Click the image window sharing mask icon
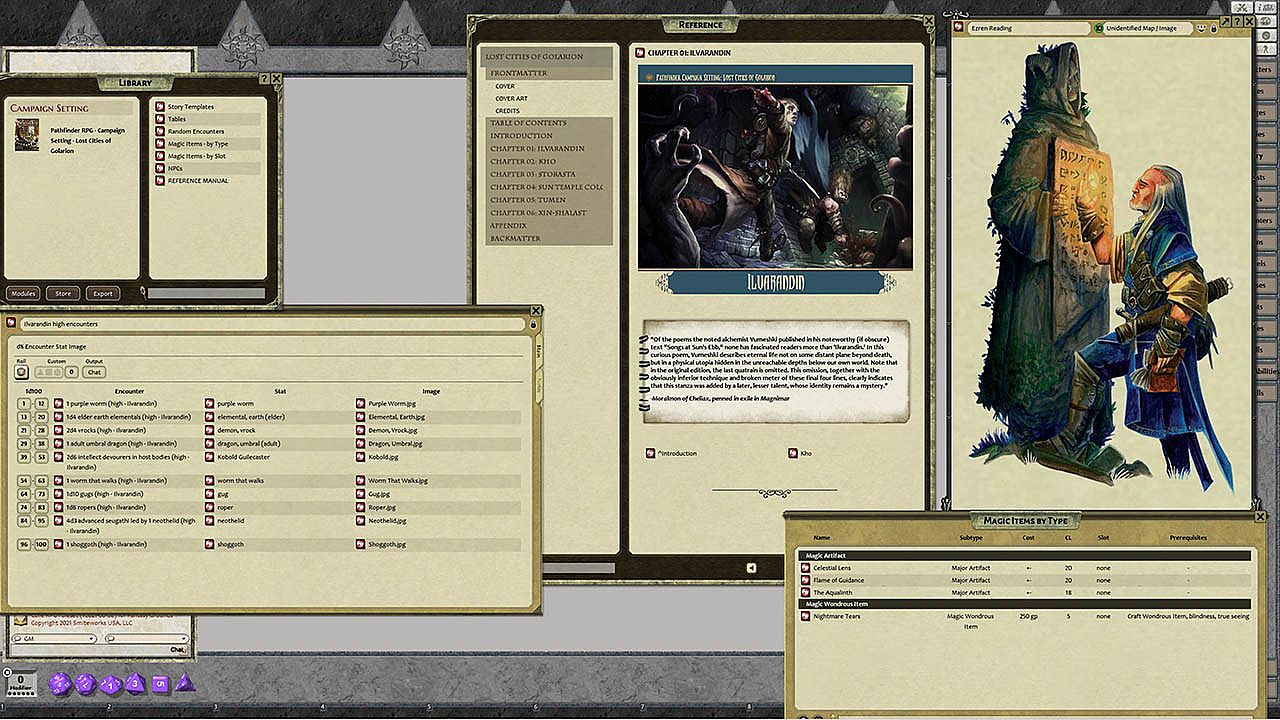The height and width of the screenshot is (720, 1280). [1199, 28]
